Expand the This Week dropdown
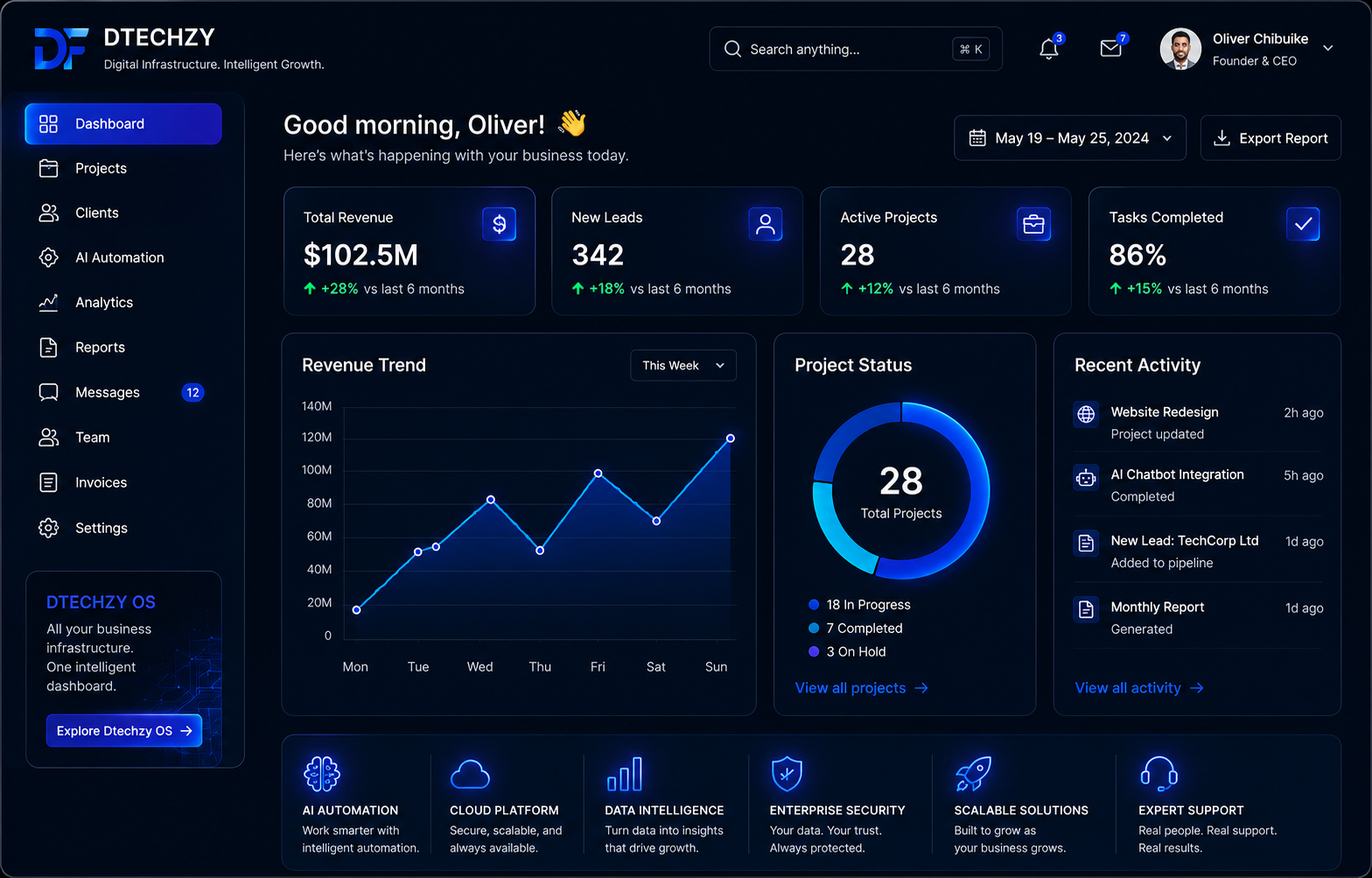 tap(683, 366)
